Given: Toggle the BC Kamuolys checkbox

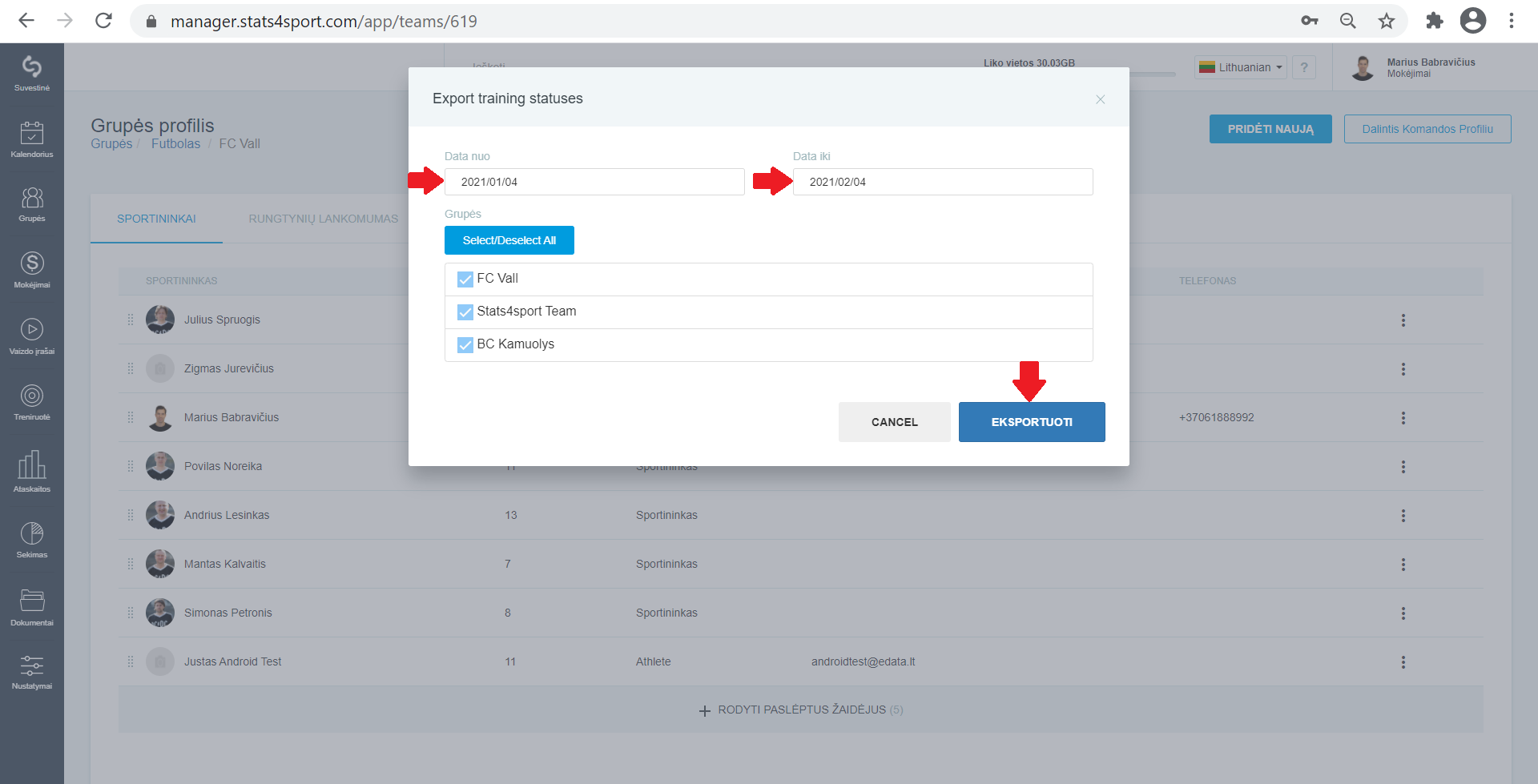Looking at the screenshot, I should (465, 344).
